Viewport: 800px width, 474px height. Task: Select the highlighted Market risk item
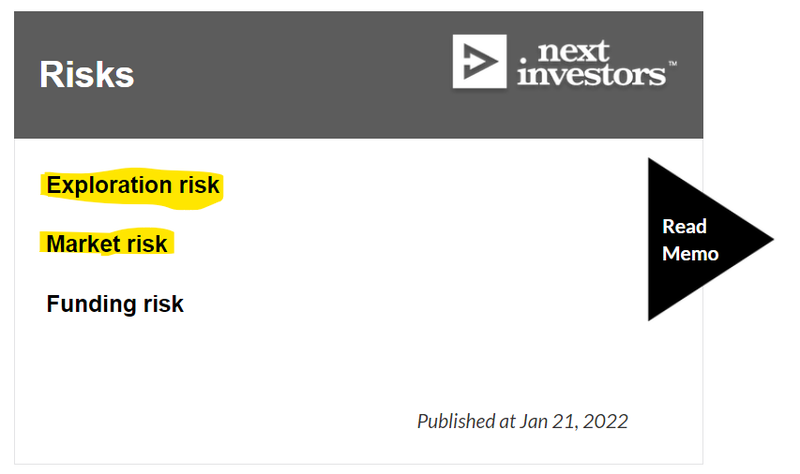point(107,243)
